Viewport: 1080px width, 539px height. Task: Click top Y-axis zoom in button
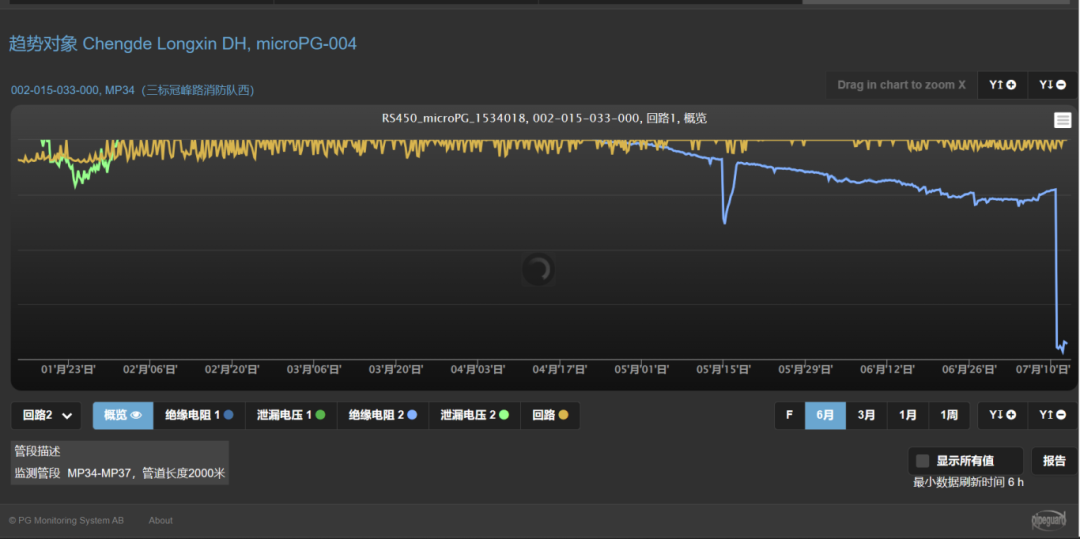[x=1002, y=85]
